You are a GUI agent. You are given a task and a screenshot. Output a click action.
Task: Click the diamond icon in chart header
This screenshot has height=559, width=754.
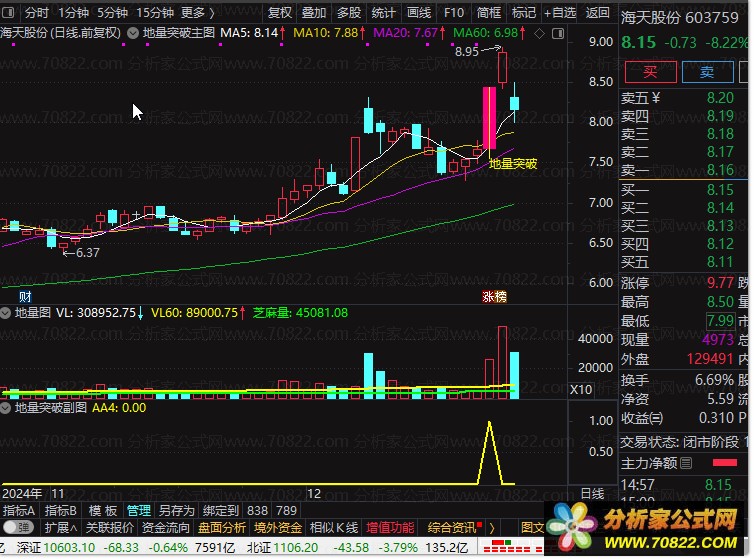pyautogui.click(x=540, y=33)
